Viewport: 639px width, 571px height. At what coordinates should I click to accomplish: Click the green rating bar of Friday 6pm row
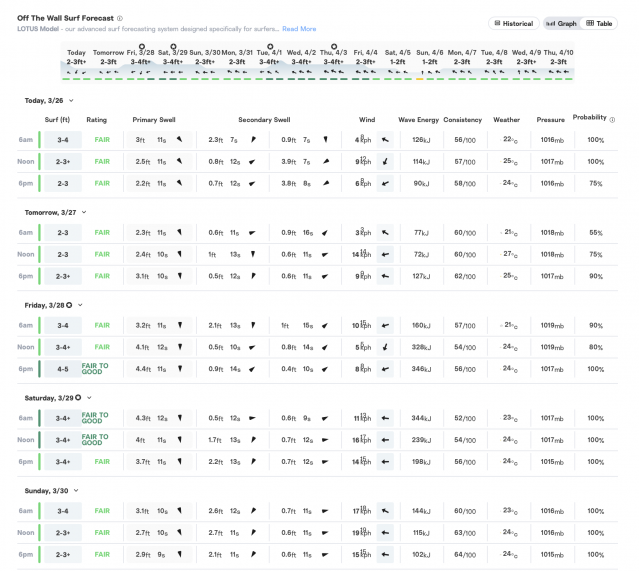pyautogui.click(x=40, y=369)
